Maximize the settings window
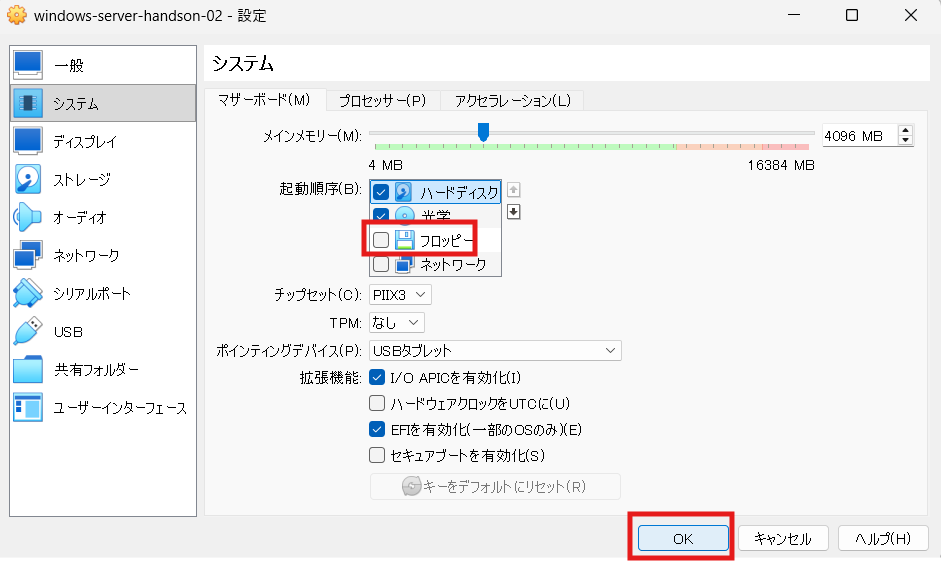This screenshot has height=562, width=941. click(x=852, y=15)
